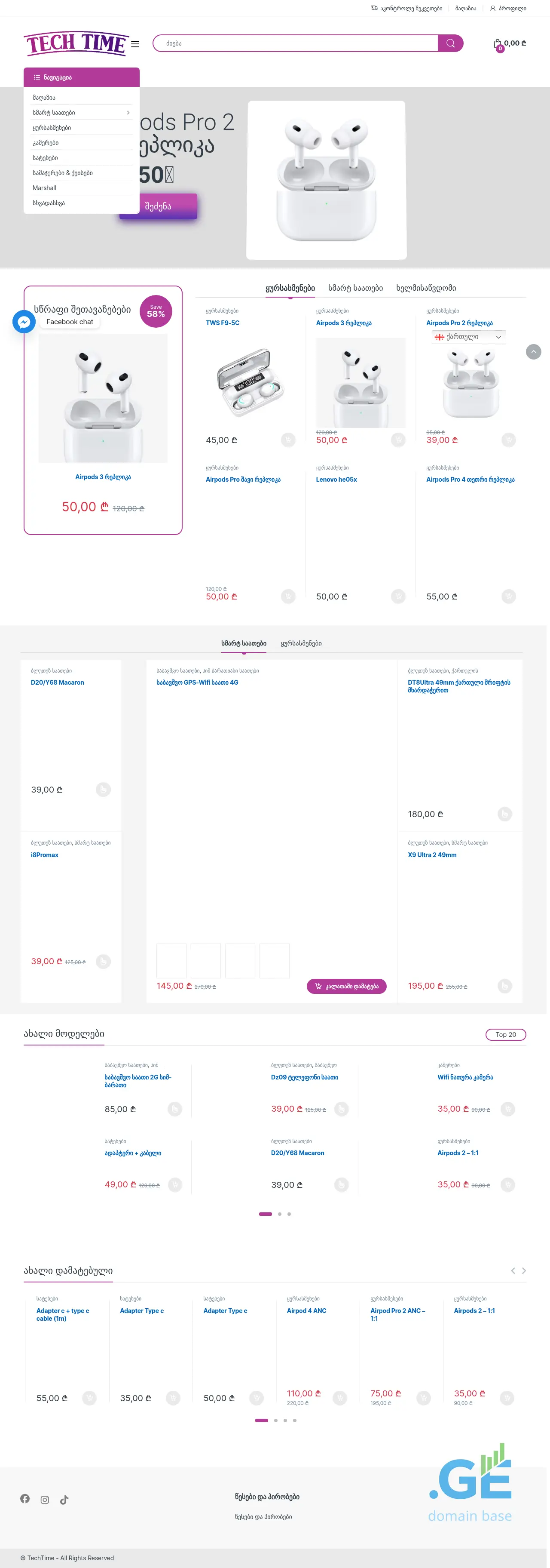Viewport: 550px width, 1568px height.
Task: Select კამერები in navigation menu
Action: pos(46,142)
